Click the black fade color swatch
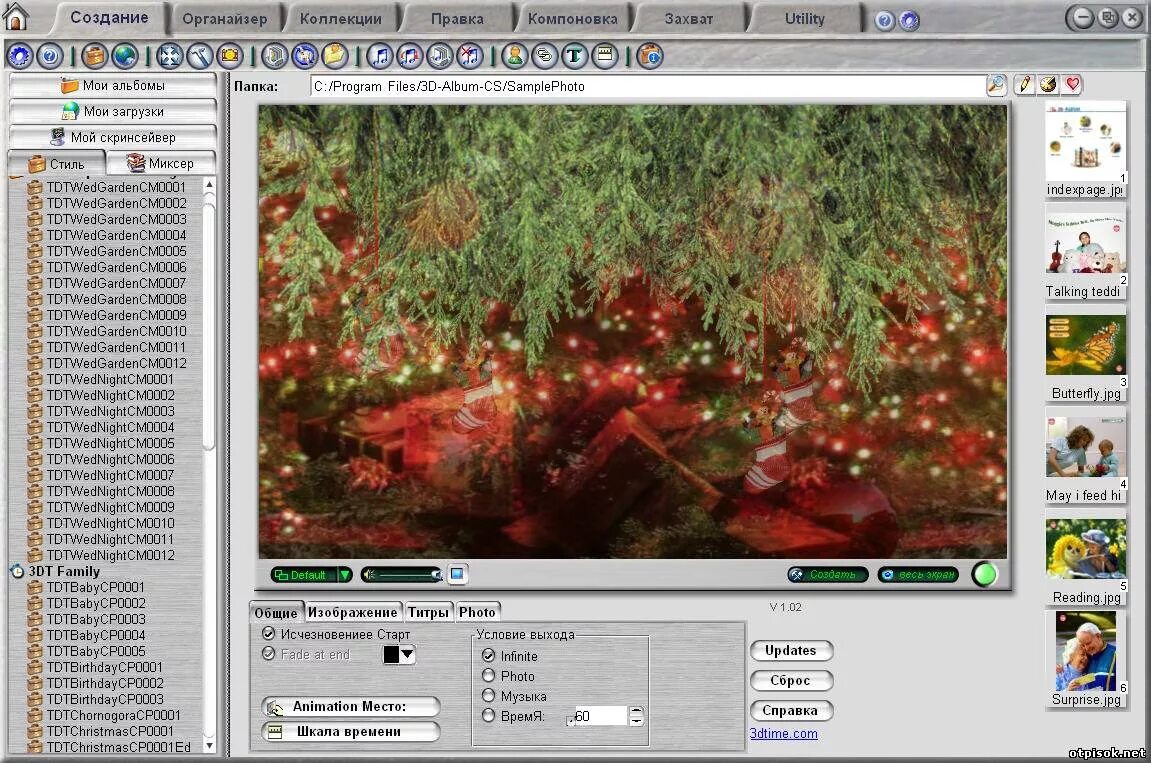The width and height of the screenshot is (1151, 763). pyautogui.click(x=391, y=654)
